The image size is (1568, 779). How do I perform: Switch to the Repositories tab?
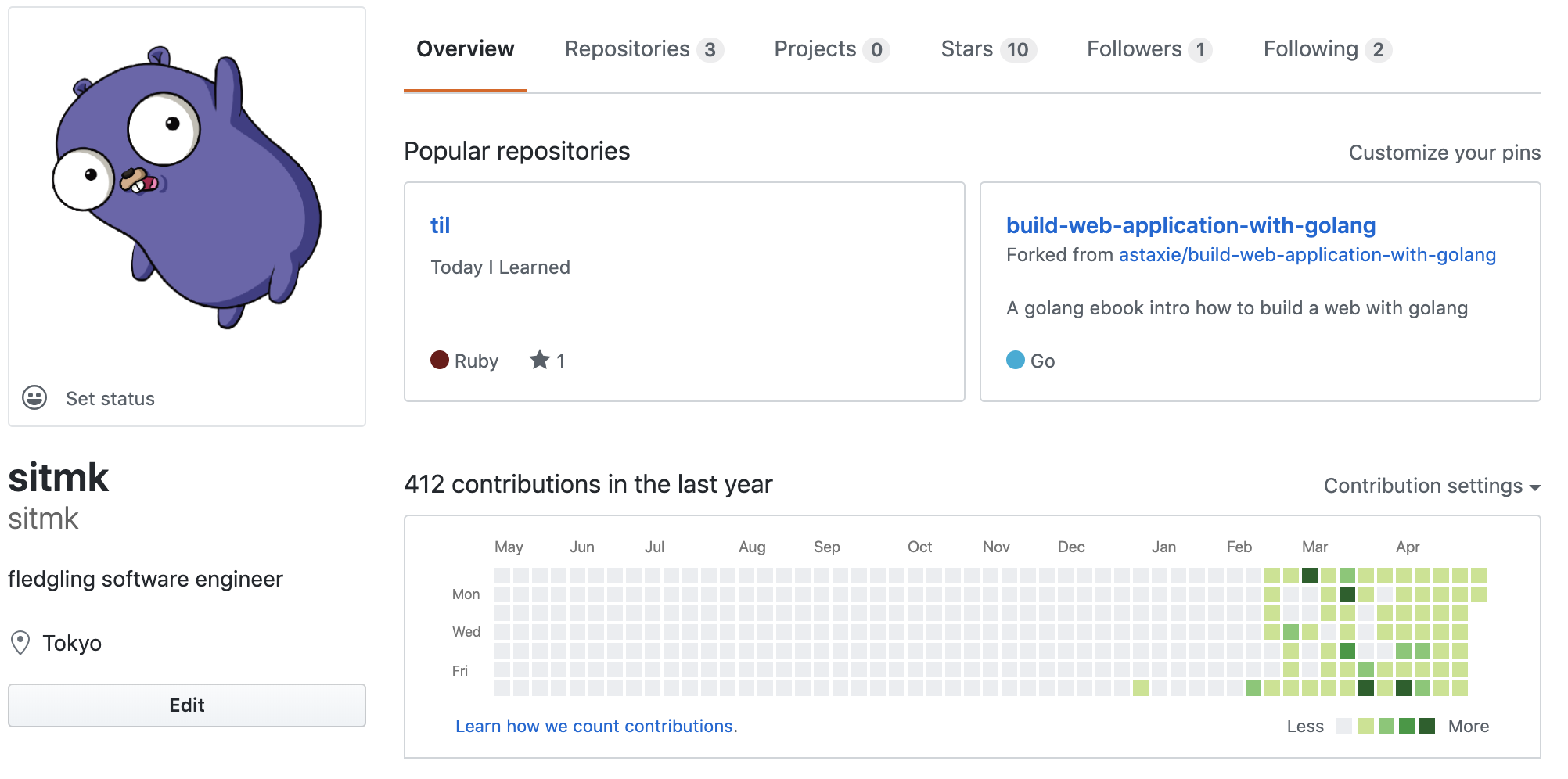pos(644,49)
